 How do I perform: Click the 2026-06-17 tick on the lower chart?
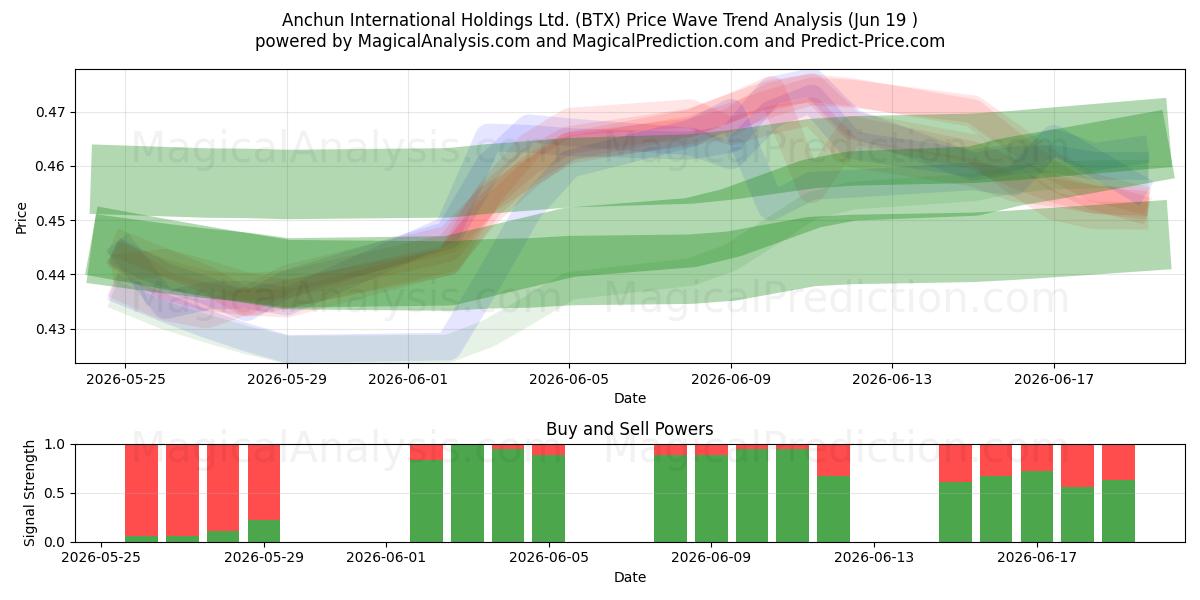click(1037, 559)
